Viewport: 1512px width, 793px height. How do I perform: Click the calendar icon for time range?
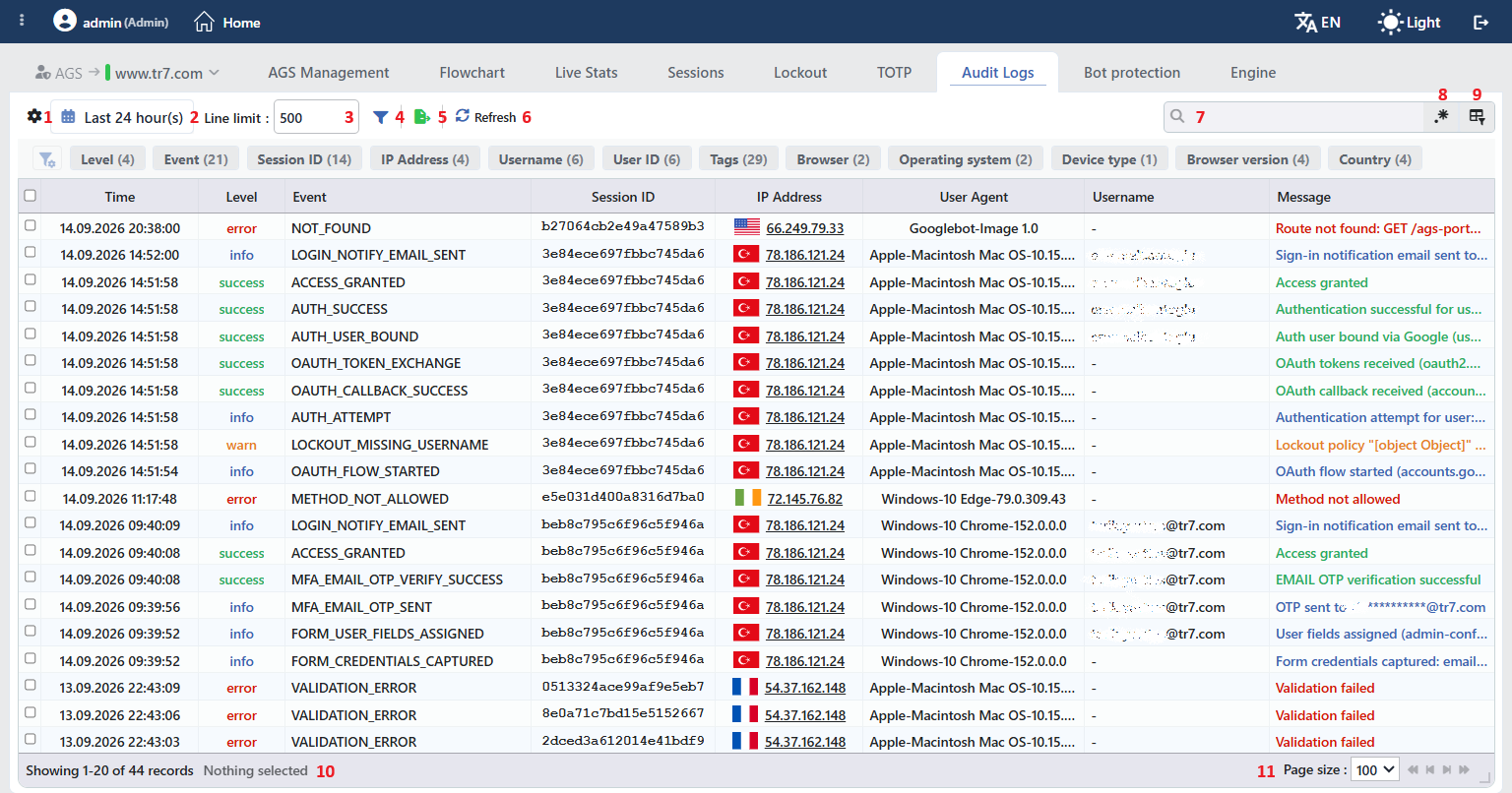pos(68,116)
